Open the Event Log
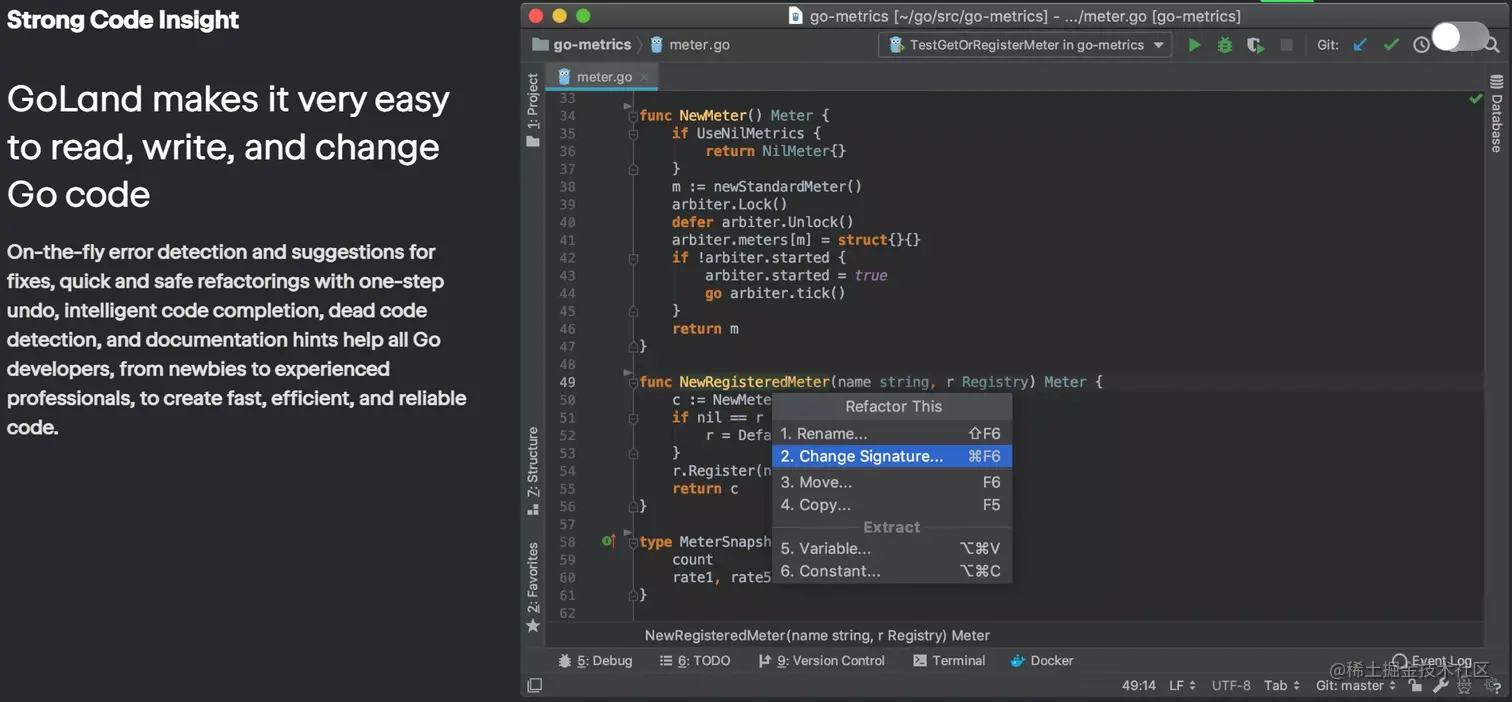This screenshot has height=702, width=1512. [x=1431, y=661]
